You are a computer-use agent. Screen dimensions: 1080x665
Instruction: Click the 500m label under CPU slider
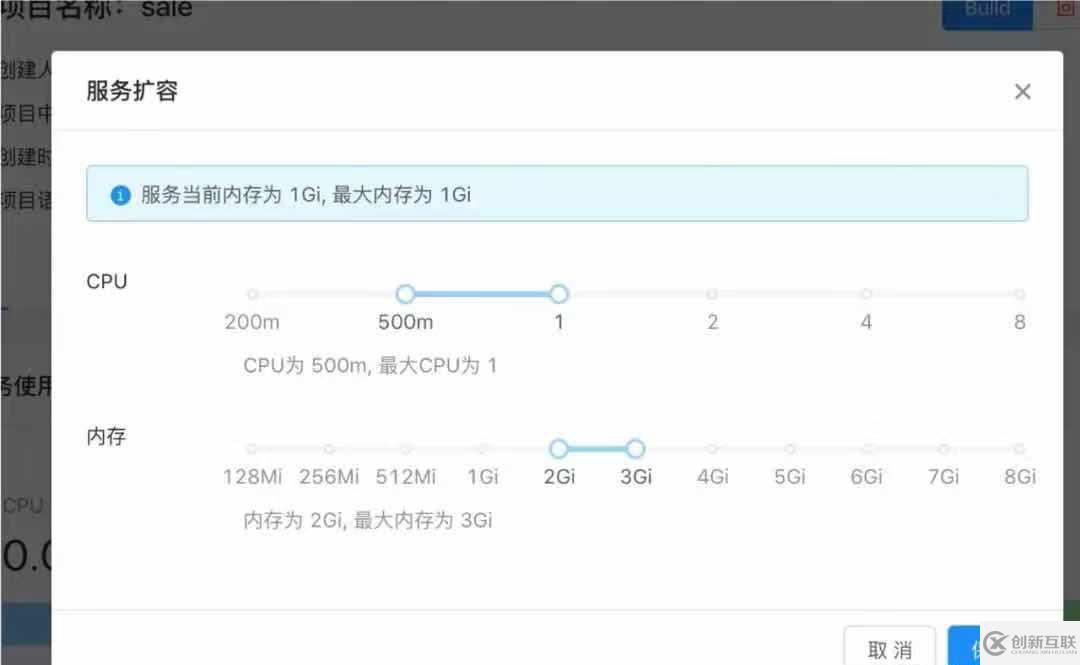click(406, 322)
